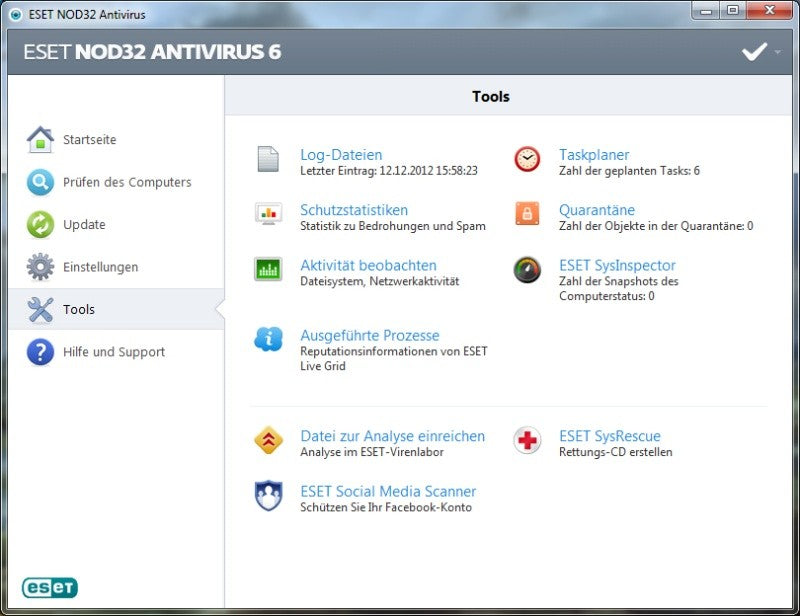Launch ESET SysInspector link
800x616 pixels.
click(x=617, y=265)
